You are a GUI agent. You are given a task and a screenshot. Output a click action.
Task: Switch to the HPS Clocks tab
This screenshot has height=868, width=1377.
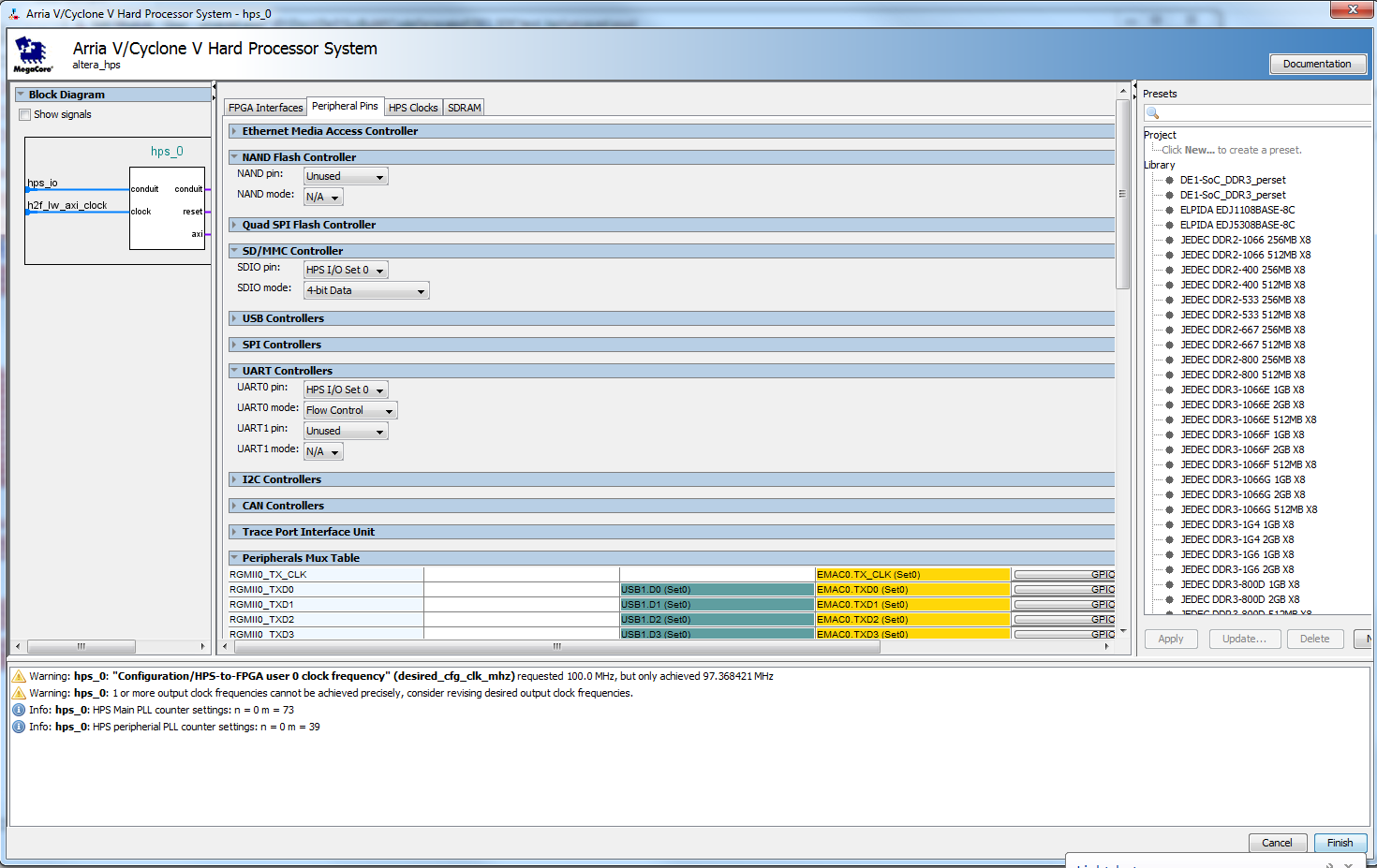tap(413, 108)
